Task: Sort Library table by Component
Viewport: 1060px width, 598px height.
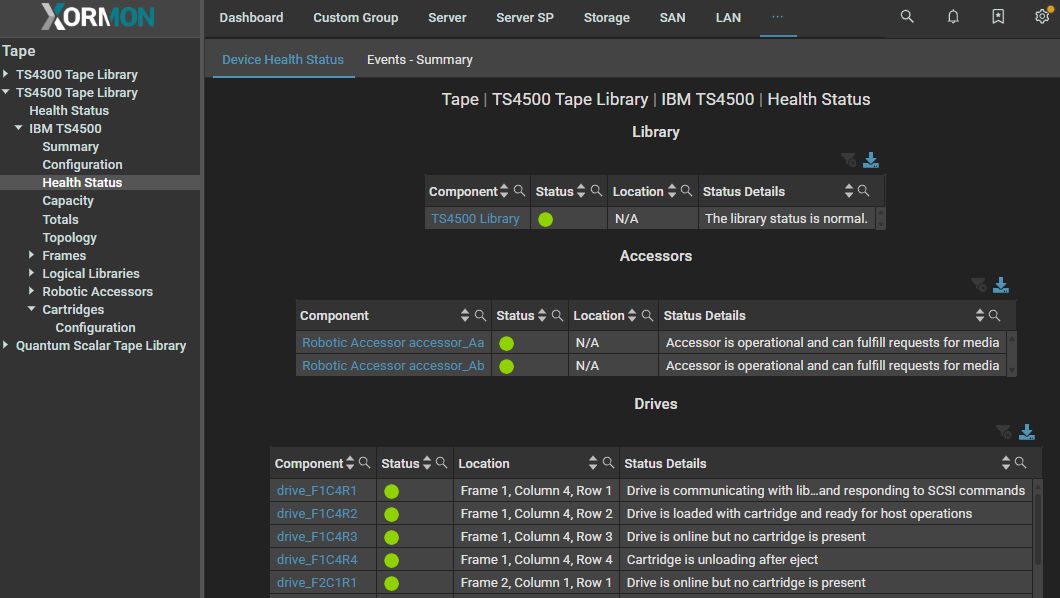Action: [x=504, y=191]
